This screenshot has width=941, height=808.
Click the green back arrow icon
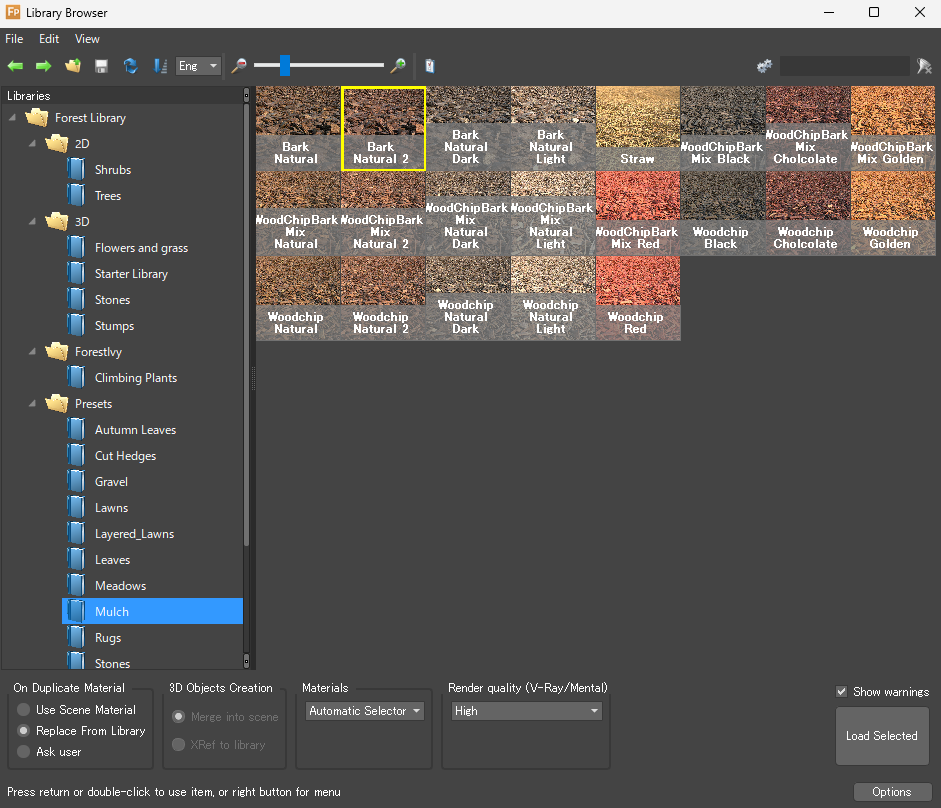pyautogui.click(x=15, y=66)
